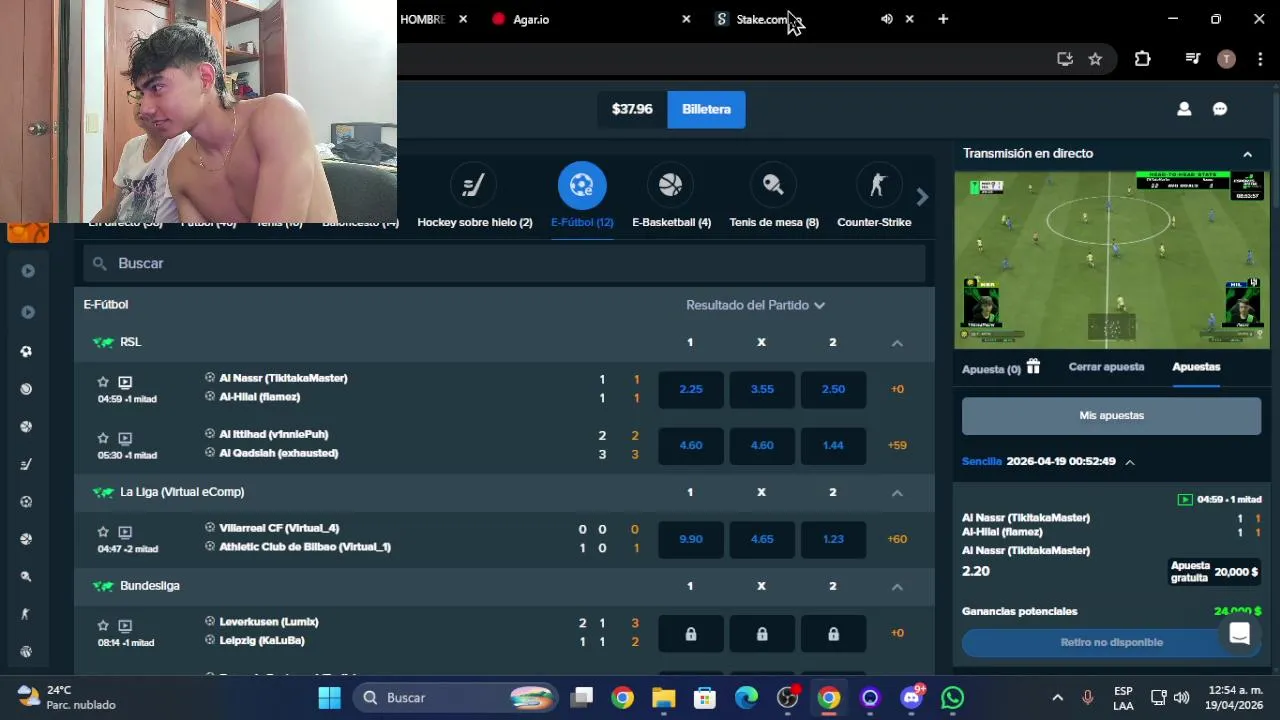
Task: Open Chrome media control icon
Action: point(1192,59)
